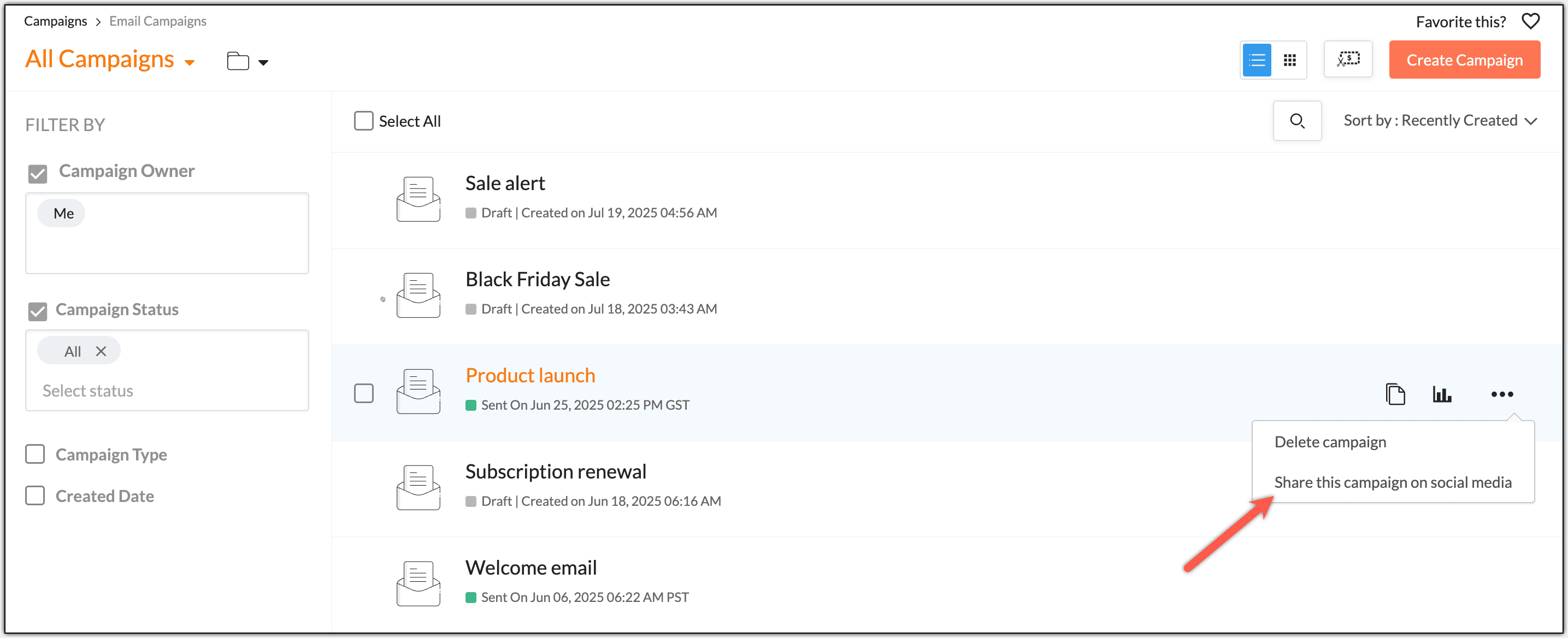Click the Create Campaign button

tap(1464, 60)
